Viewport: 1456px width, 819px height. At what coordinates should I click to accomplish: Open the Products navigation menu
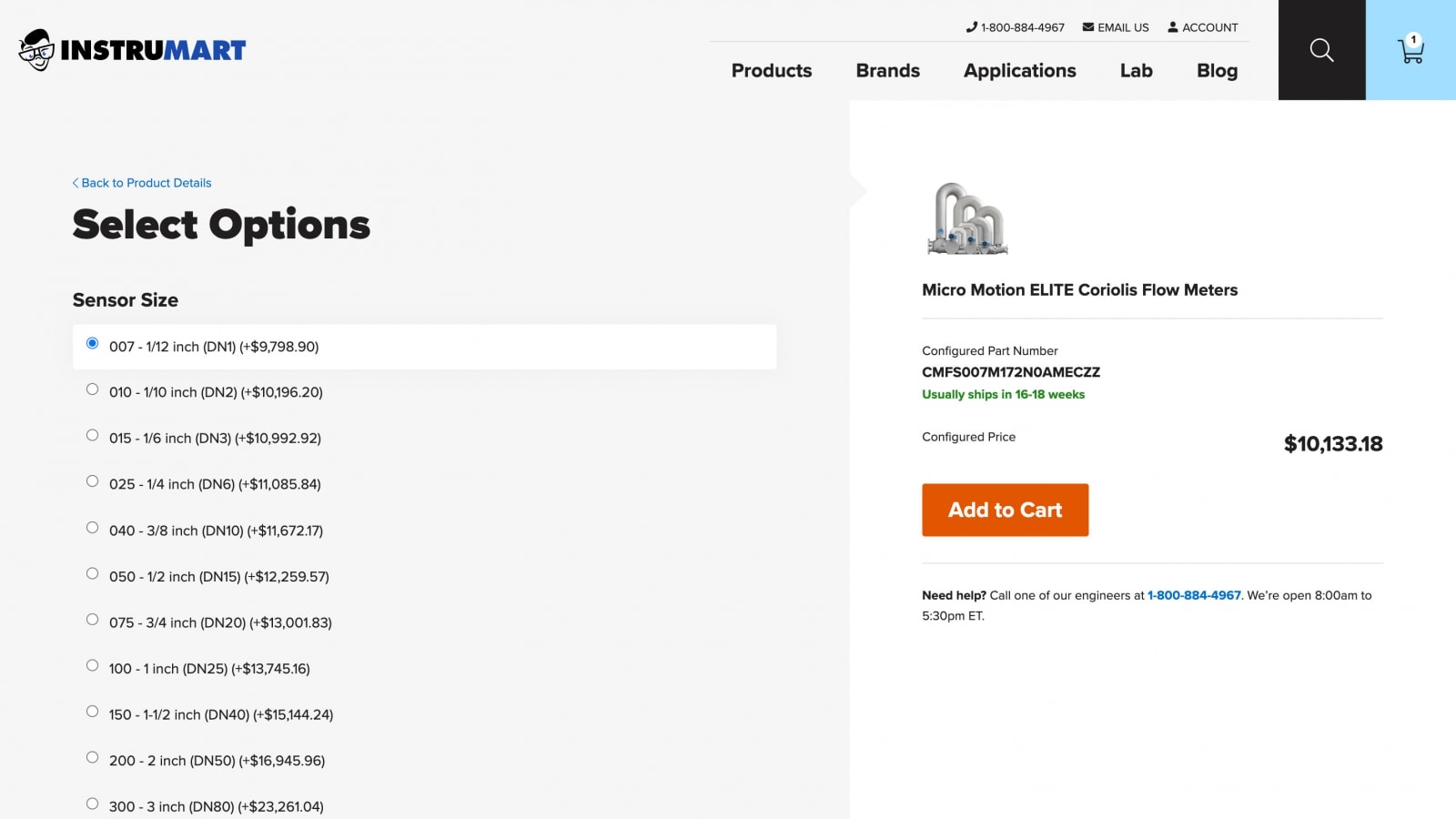click(x=771, y=71)
